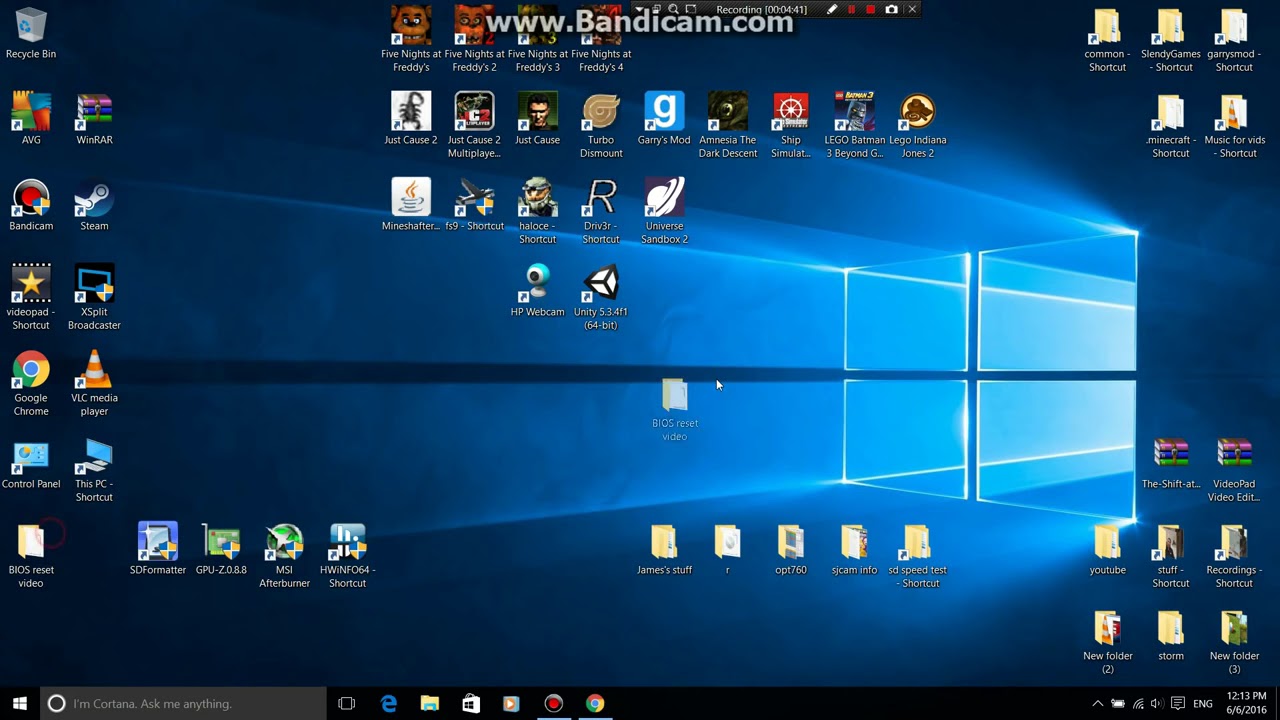The image size is (1280, 720).
Task: Open the Windows Start menu
Action: pos(20,704)
